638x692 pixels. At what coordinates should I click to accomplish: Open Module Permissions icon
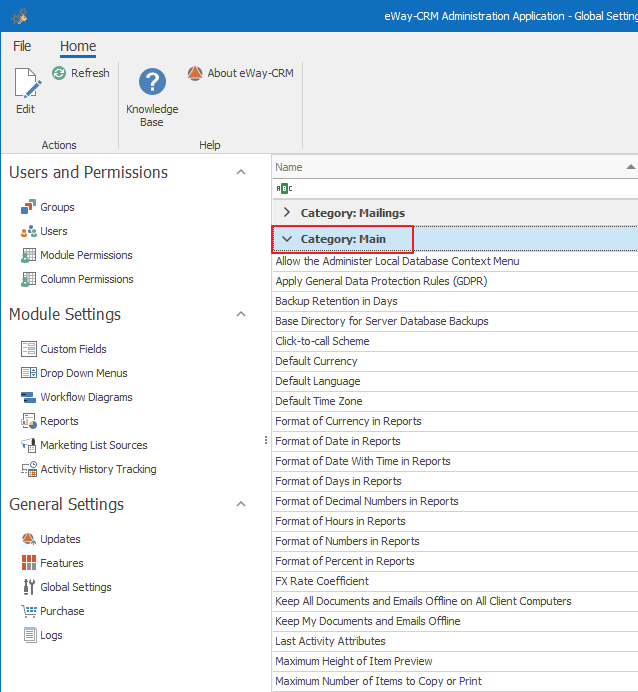(29, 255)
